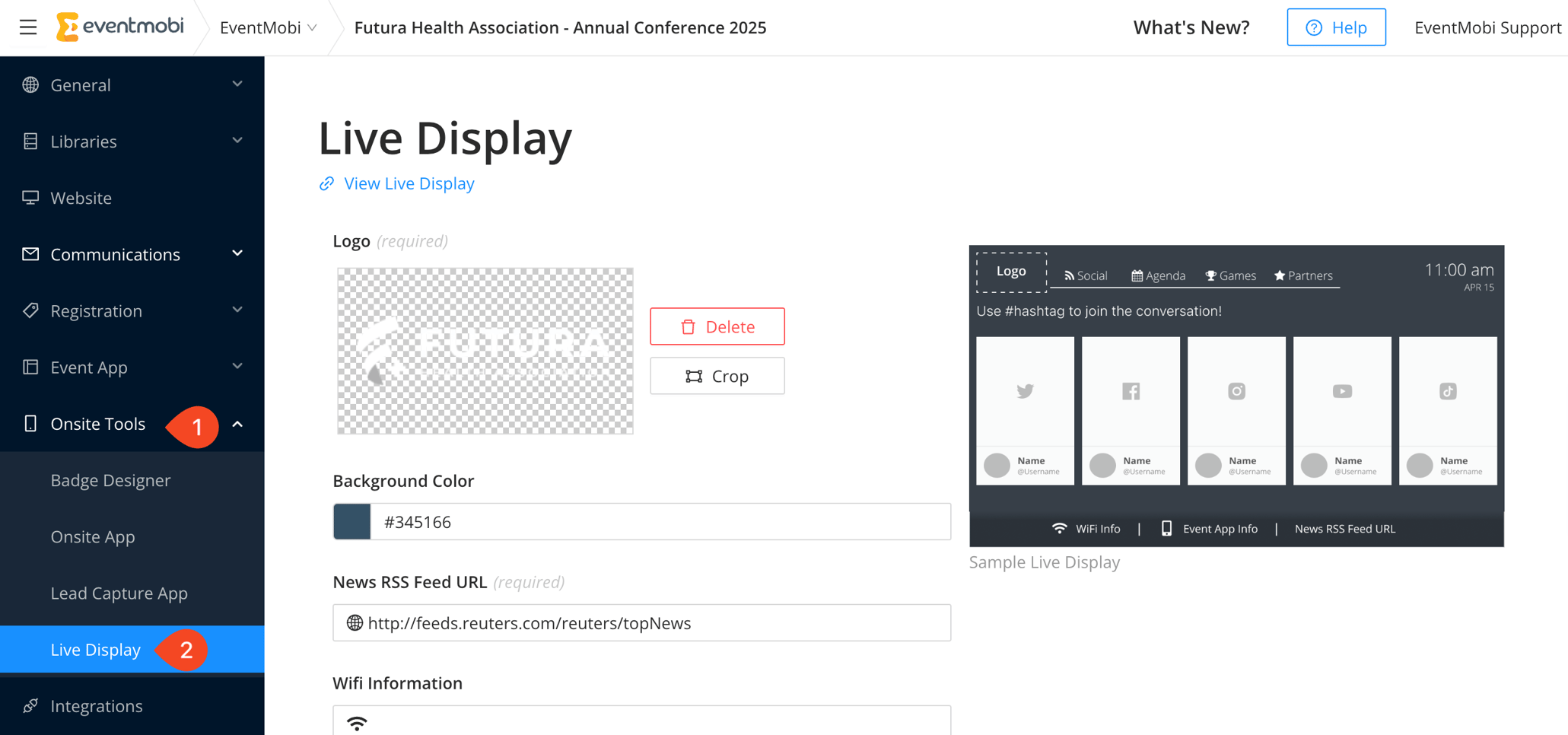Click the Logo placeholder in sample display
The width and height of the screenshot is (1568, 735).
point(1011,272)
